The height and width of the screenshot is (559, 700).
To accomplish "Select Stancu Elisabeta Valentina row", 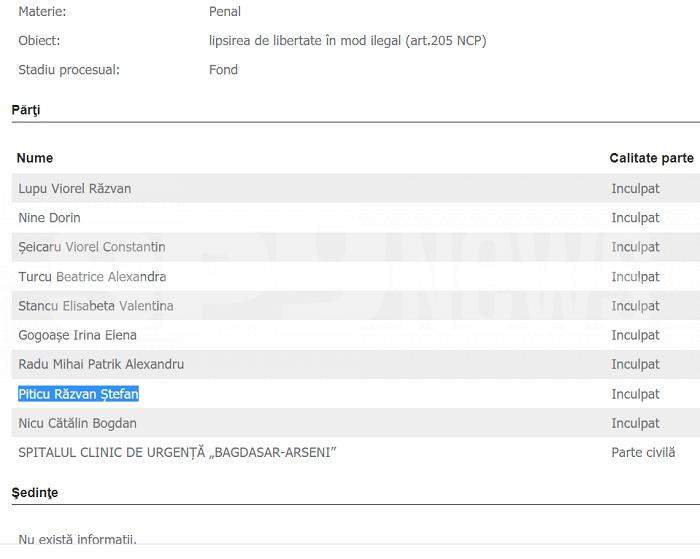I will coord(96,306).
